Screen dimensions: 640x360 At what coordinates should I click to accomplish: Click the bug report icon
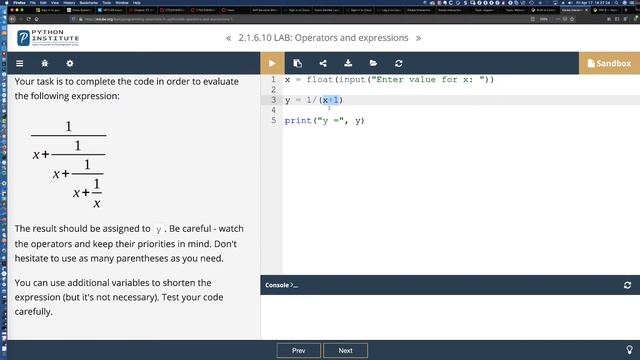[44, 63]
